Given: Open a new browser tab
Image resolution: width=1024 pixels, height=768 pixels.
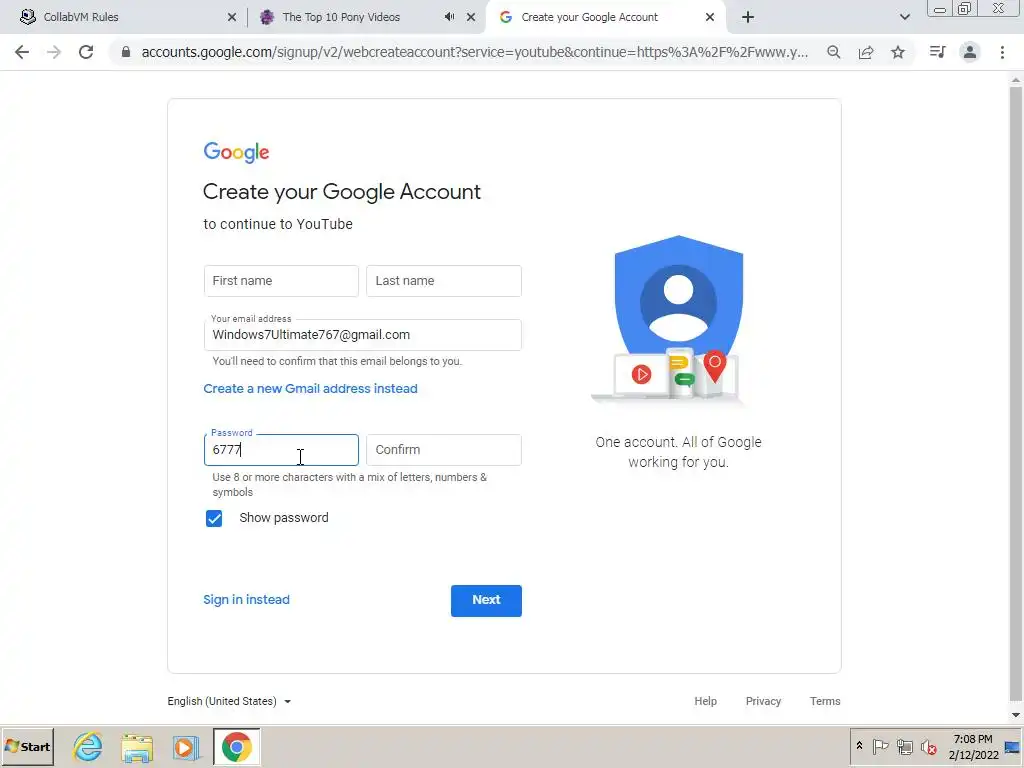Looking at the screenshot, I should 748,17.
